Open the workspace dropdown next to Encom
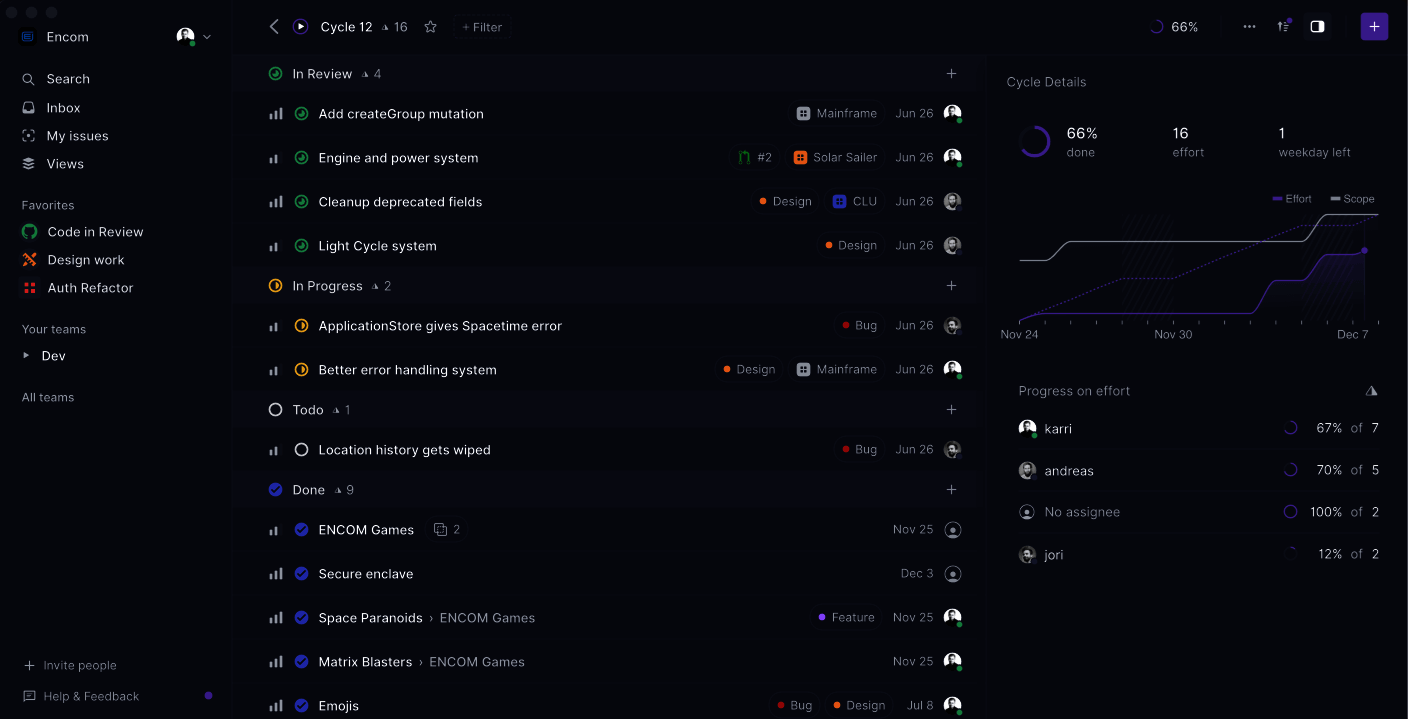This screenshot has width=1408, height=719. (207, 36)
